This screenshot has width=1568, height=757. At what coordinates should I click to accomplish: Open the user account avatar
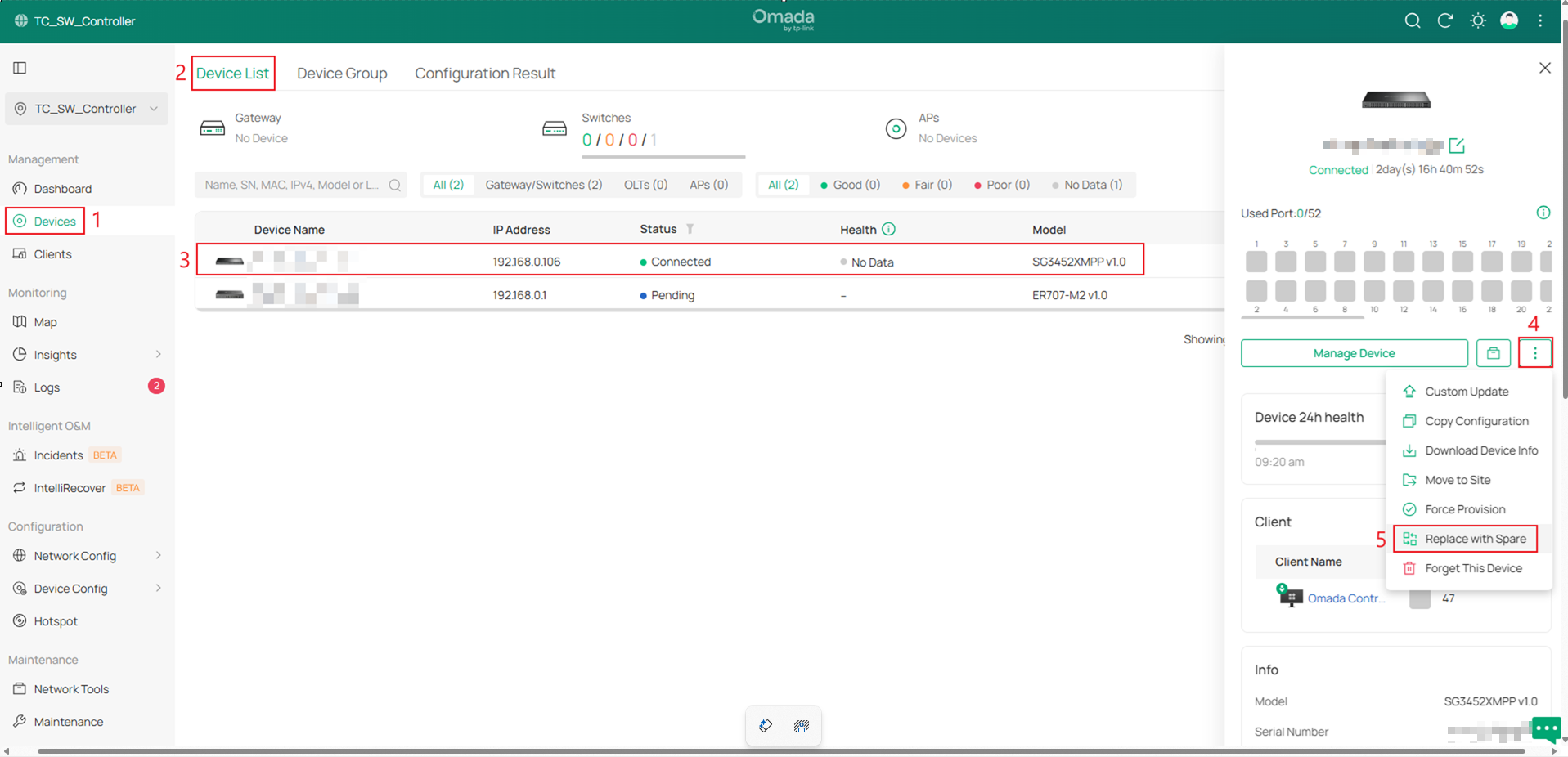[1509, 21]
